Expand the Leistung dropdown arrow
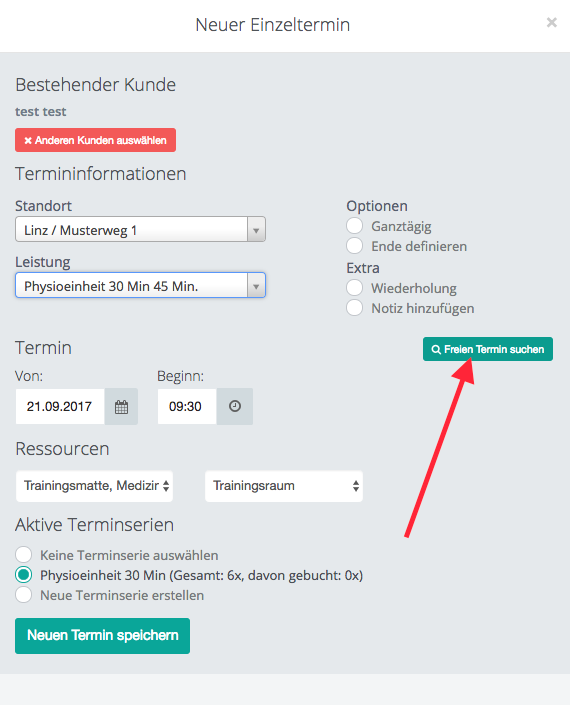The height and width of the screenshot is (705, 570). [256, 286]
